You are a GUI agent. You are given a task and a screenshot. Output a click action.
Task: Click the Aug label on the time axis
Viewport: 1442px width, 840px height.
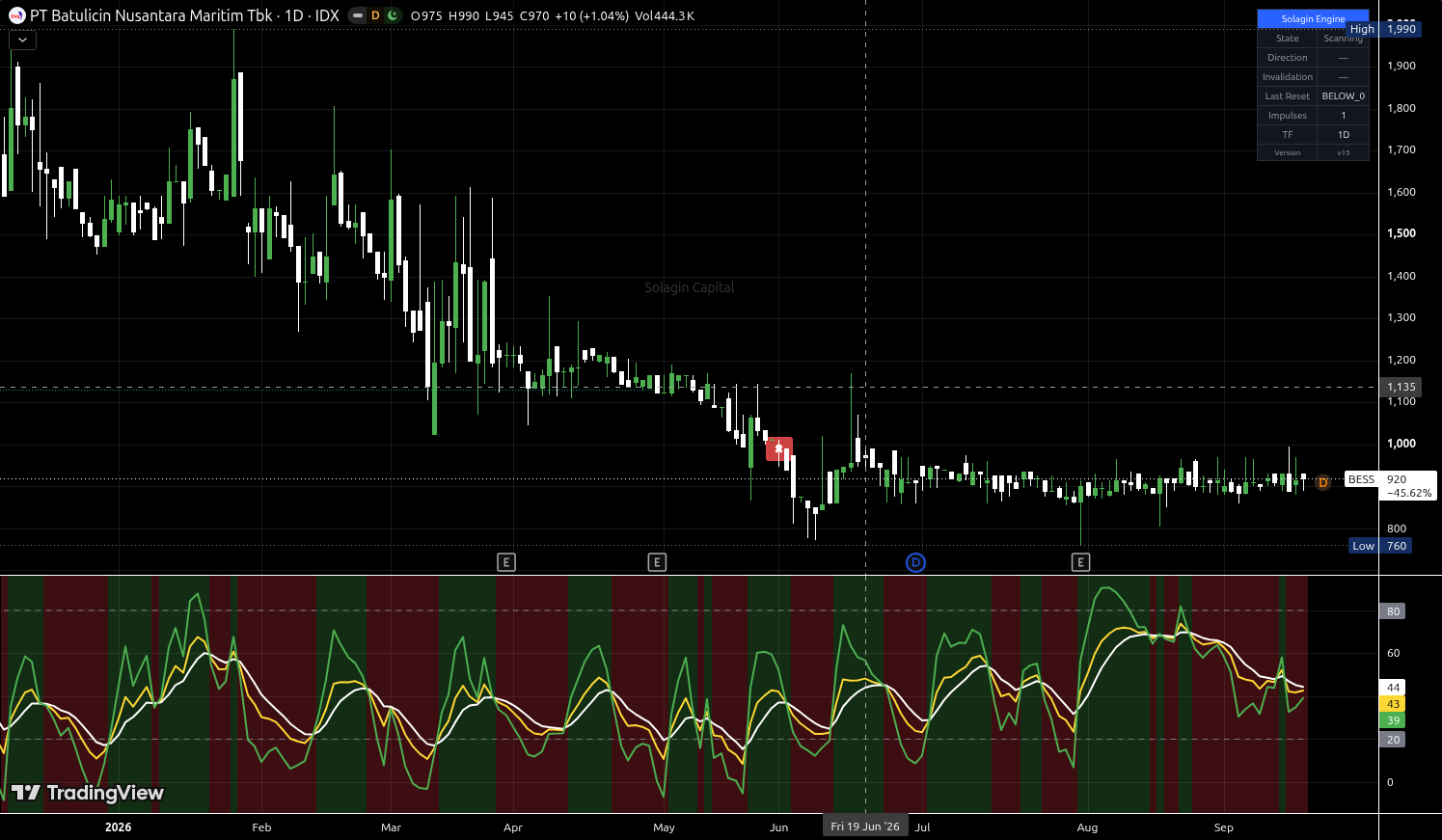[1087, 827]
